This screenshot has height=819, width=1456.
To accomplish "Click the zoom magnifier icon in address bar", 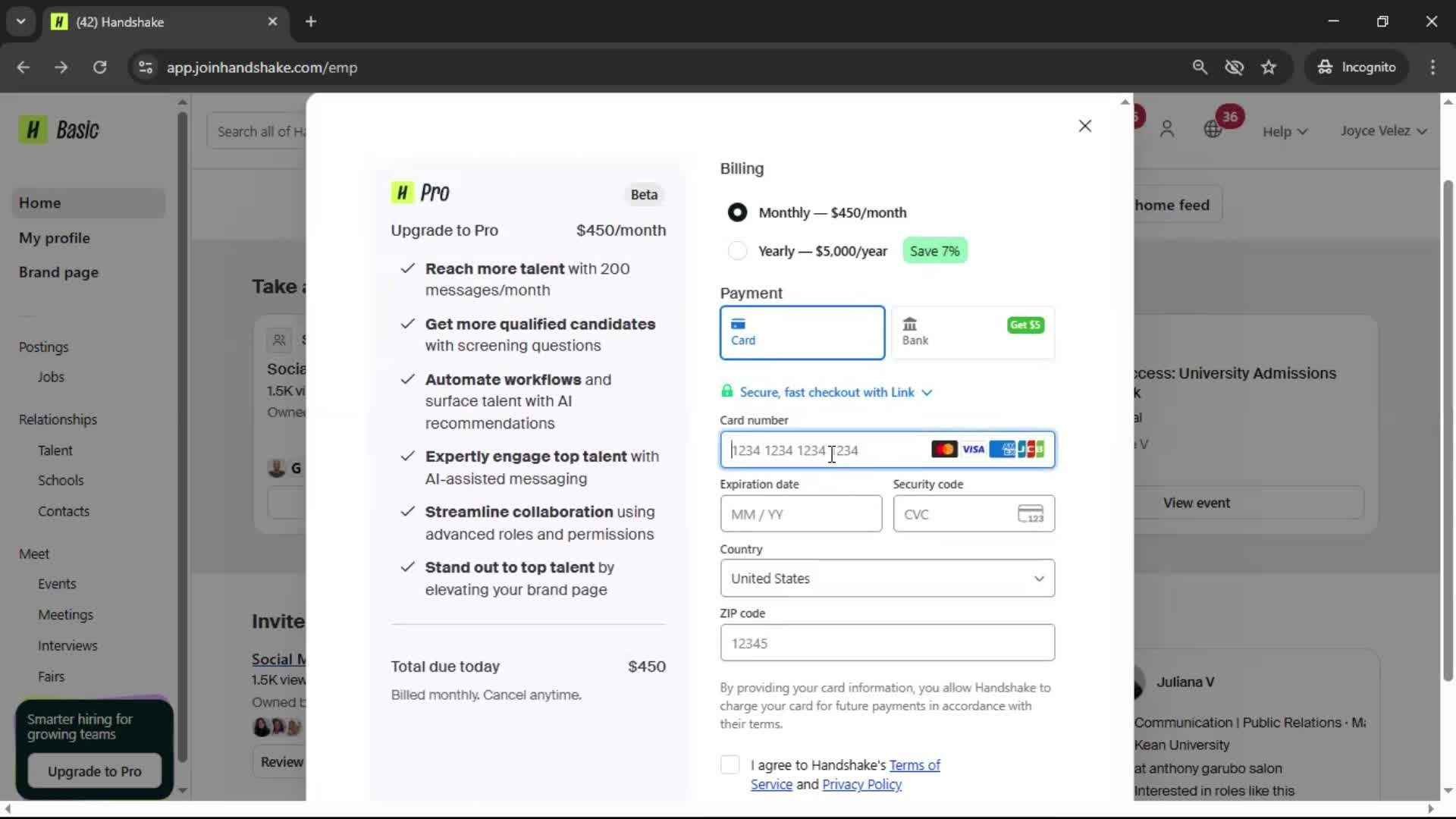I will click(1200, 67).
